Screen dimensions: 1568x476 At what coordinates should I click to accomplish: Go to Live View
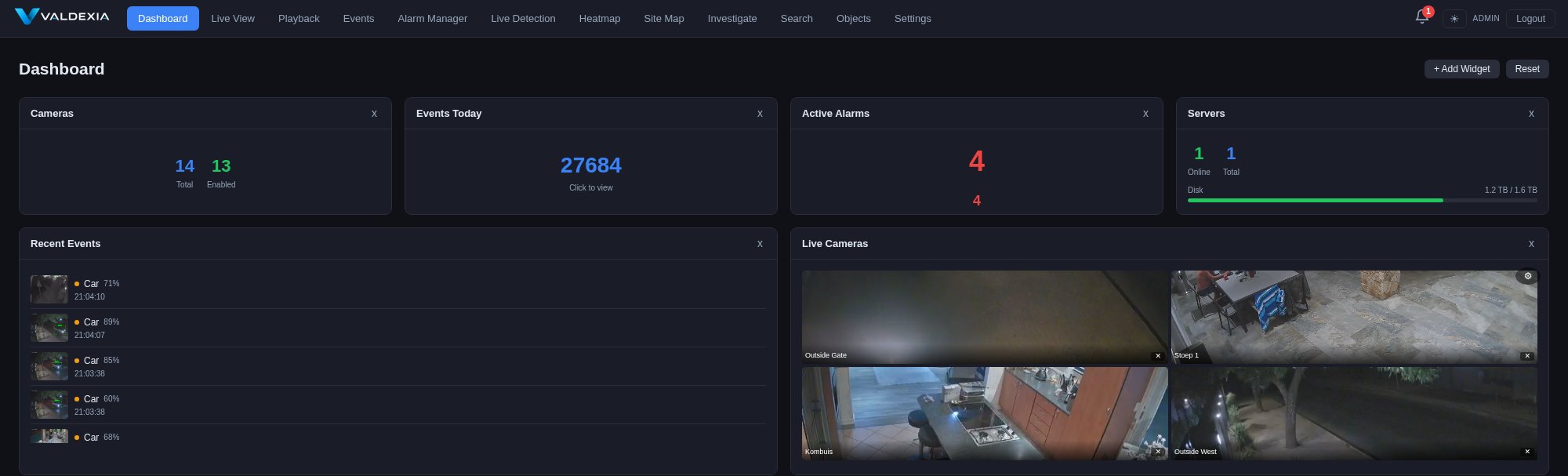233,18
